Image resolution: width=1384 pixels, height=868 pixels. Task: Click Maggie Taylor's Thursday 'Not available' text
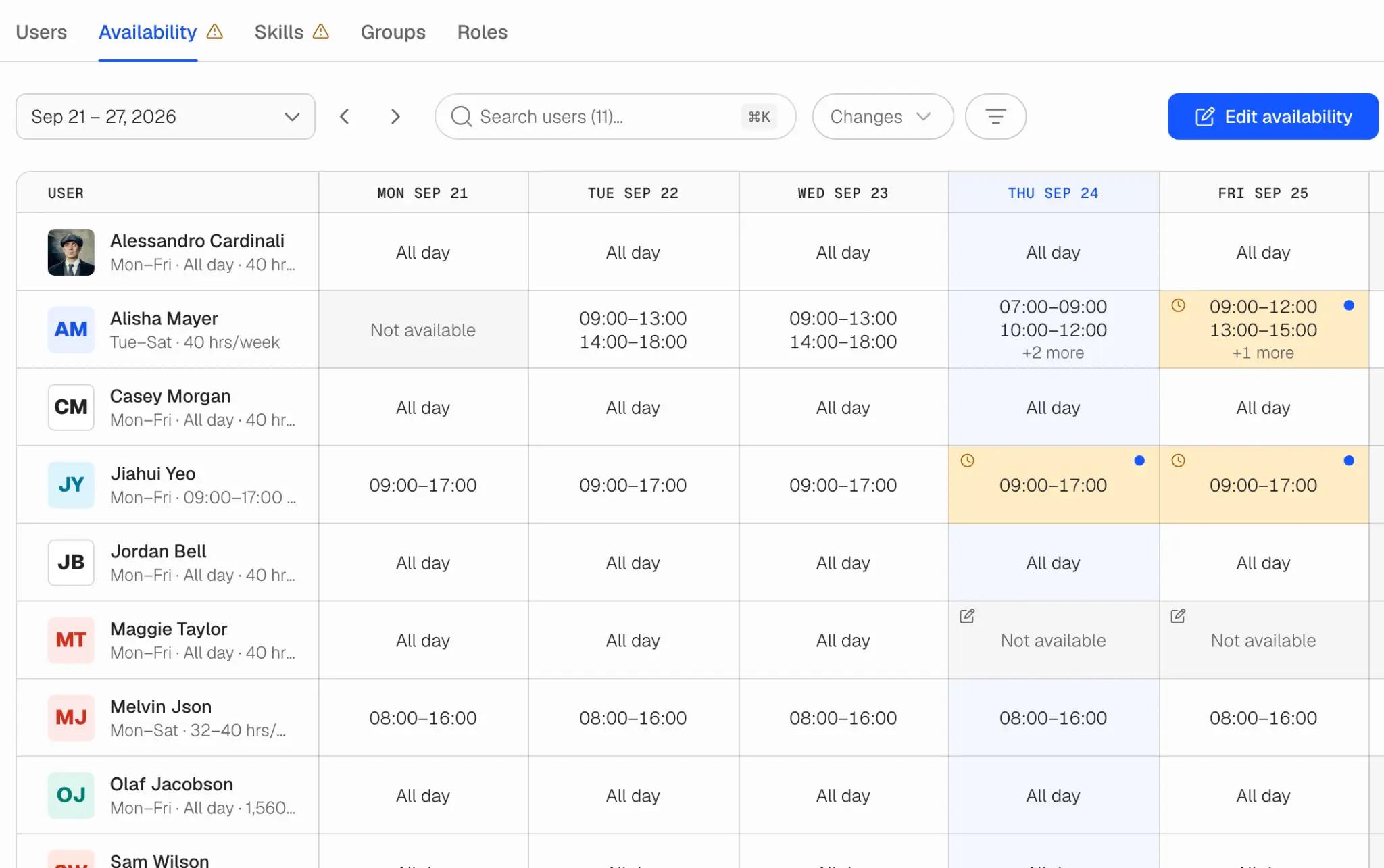click(1053, 640)
